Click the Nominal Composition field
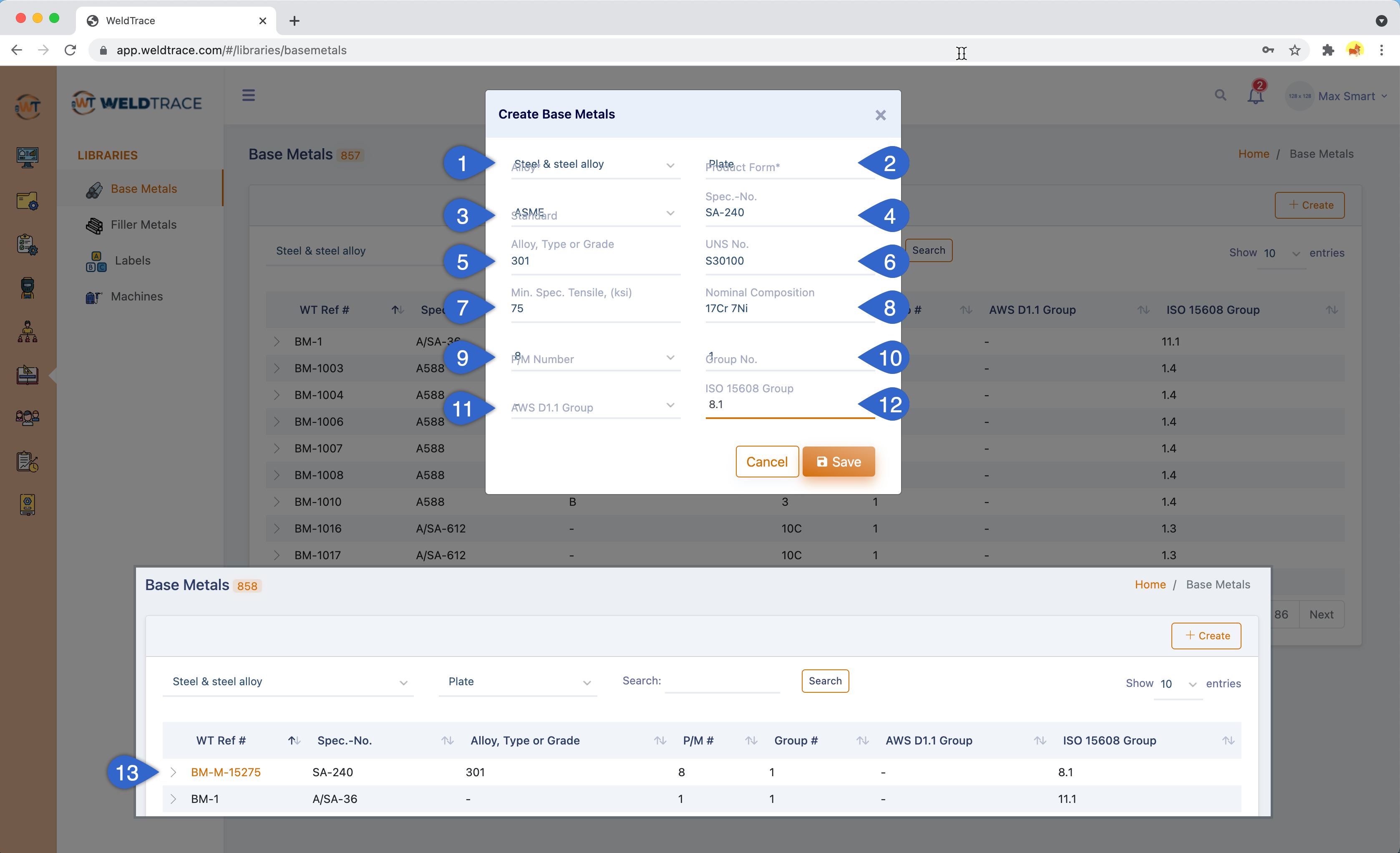Screen dimensions: 1400x853 coord(790,308)
